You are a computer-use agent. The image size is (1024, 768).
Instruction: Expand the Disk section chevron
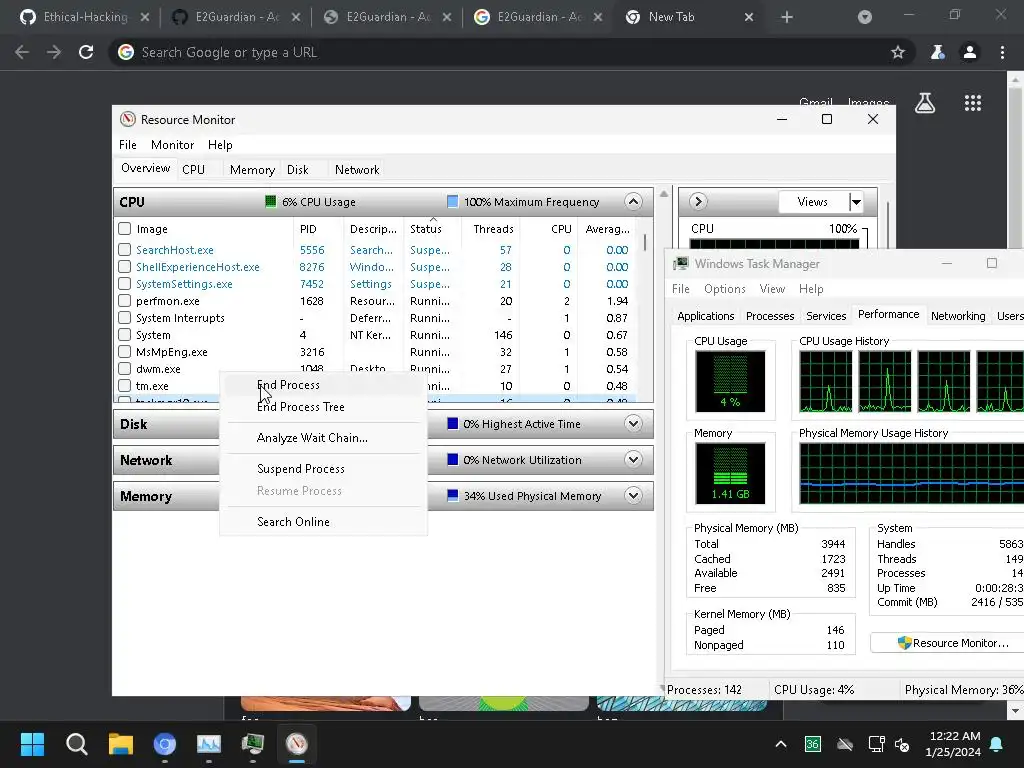tap(633, 424)
